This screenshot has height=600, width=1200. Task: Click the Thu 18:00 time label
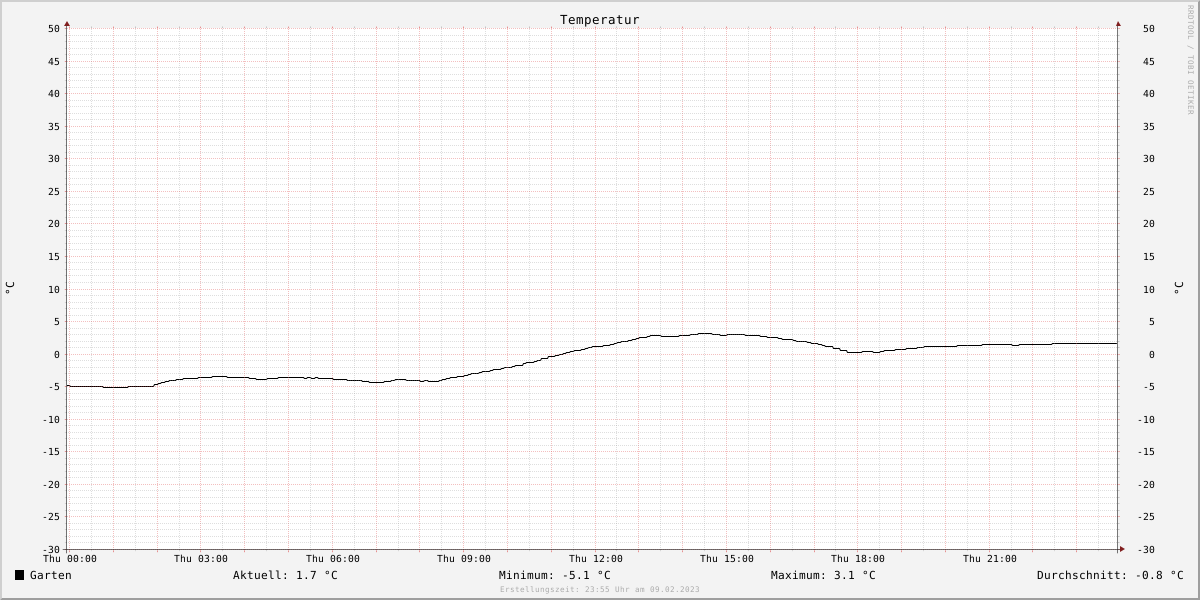pos(858,559)
